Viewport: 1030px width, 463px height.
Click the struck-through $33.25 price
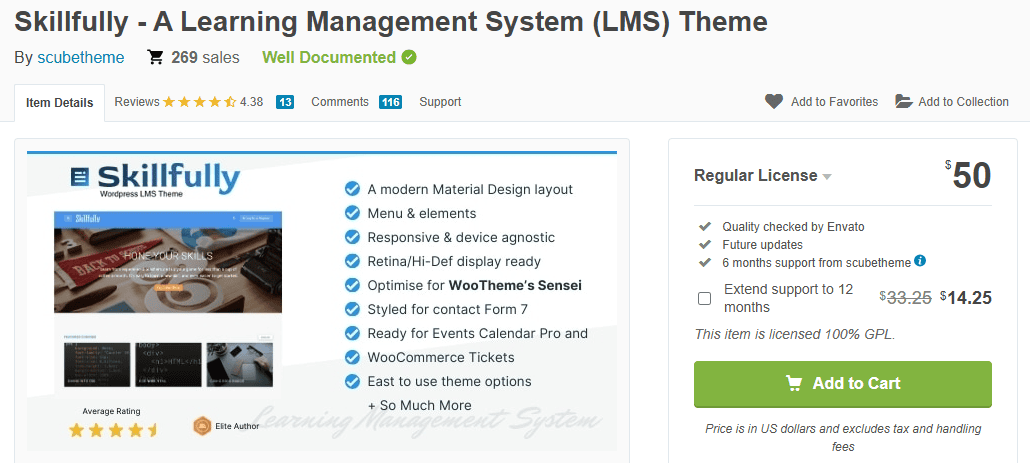(906, 298)
